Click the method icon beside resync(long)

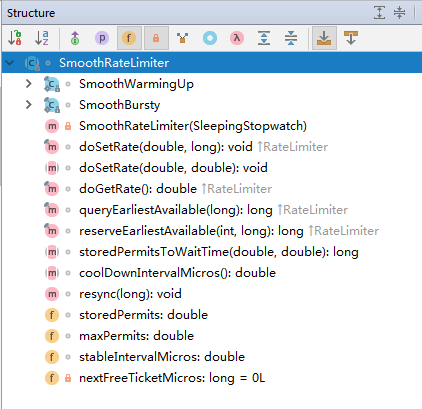tap(52, 294)
